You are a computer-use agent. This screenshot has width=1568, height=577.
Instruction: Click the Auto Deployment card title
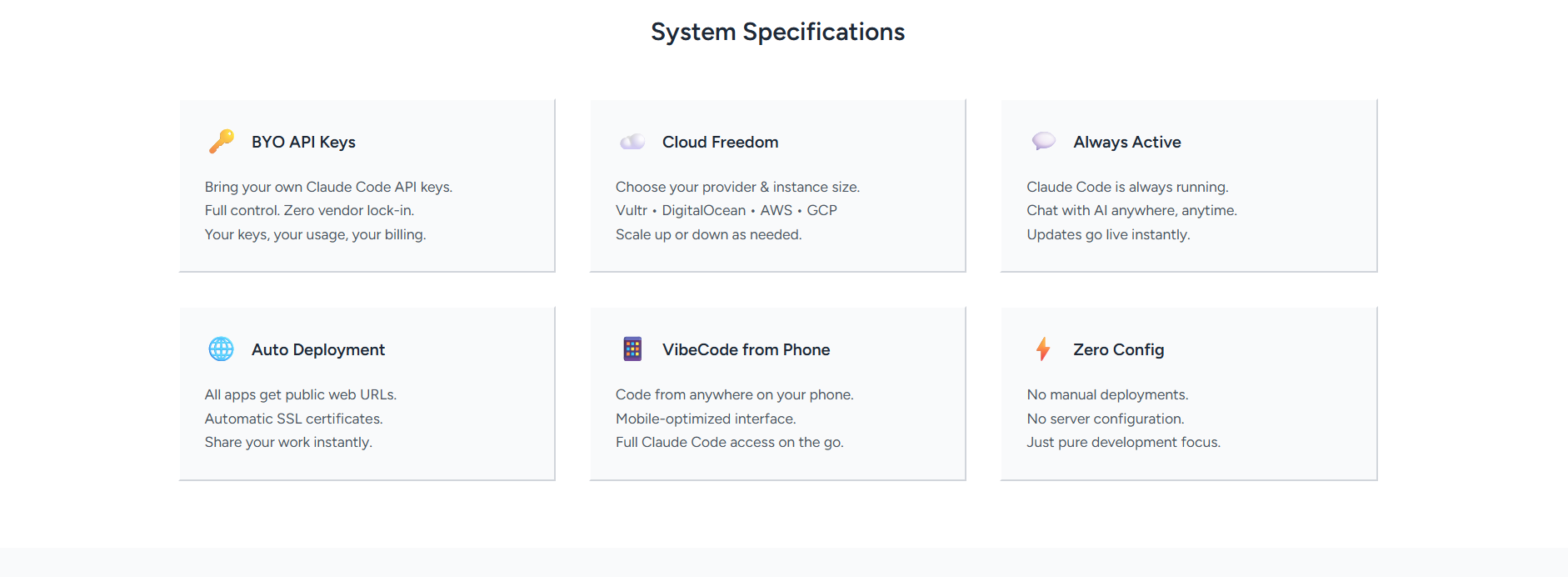tap(317, 349)
